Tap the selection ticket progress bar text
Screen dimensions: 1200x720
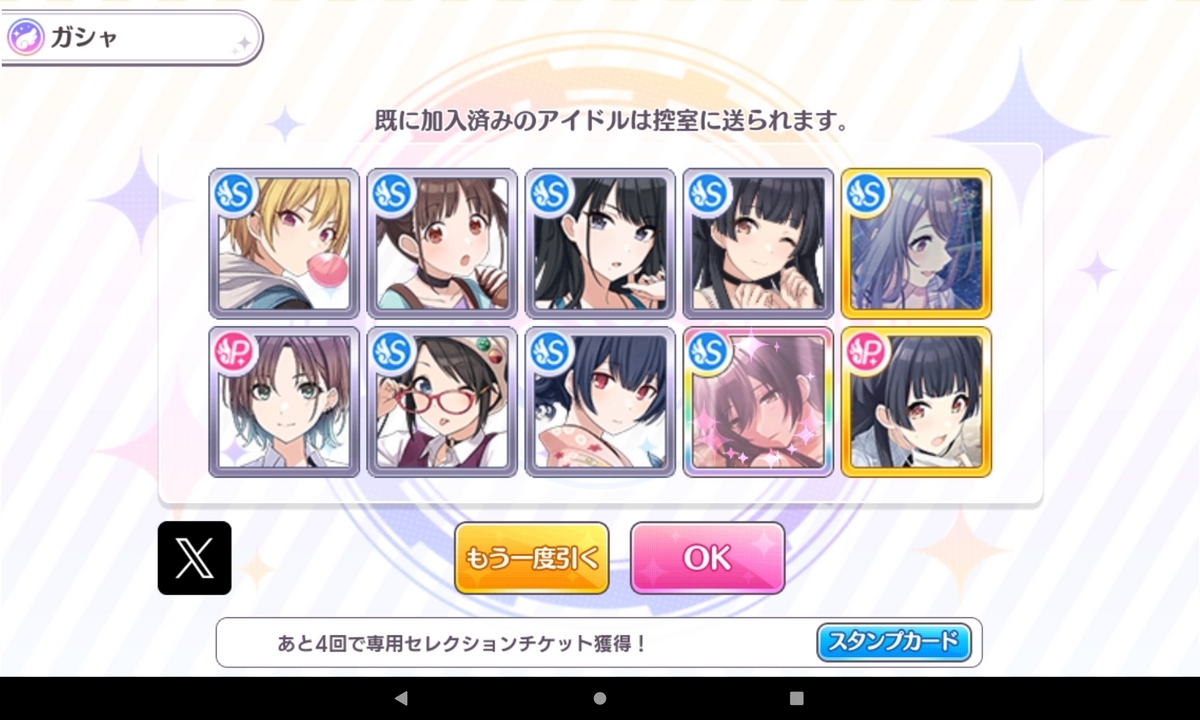tap(462, 643)
